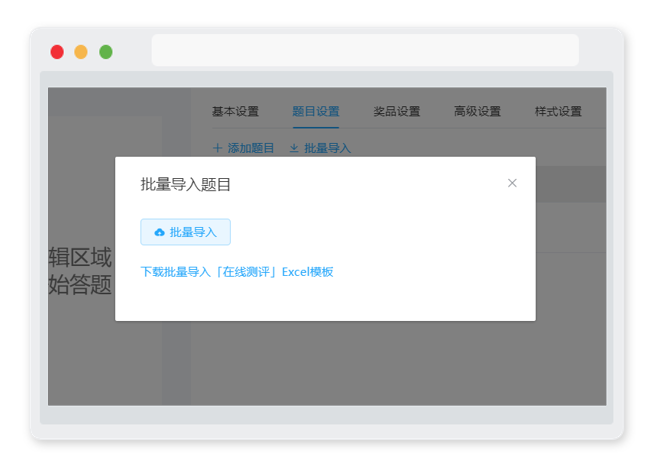Image resolution: width=660 pixels, height=460 pixels.
Task: Focus the browser address bar
Action: pos(365,50)
